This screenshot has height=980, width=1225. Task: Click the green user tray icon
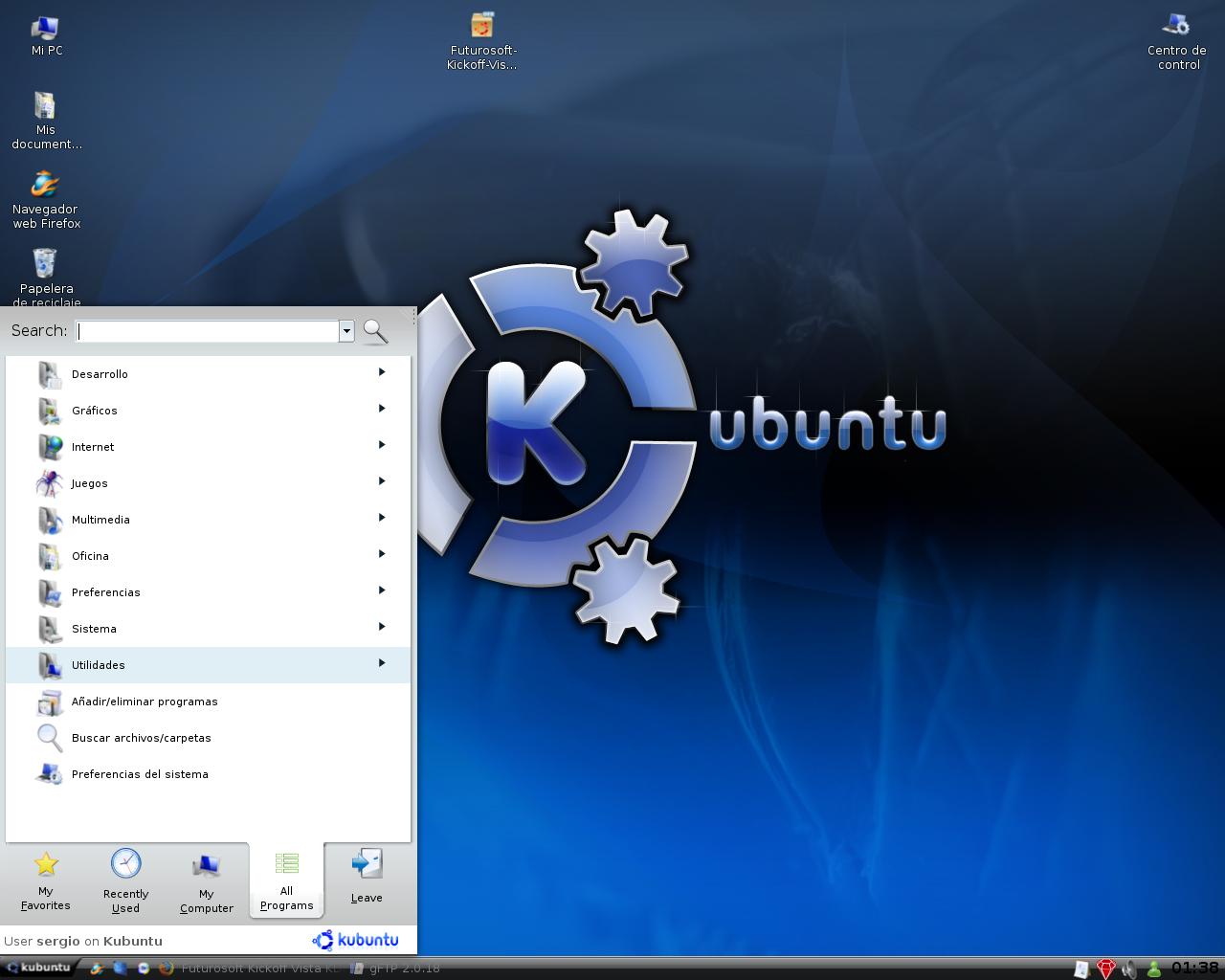pyautogui.click(x=1154, y=969)
